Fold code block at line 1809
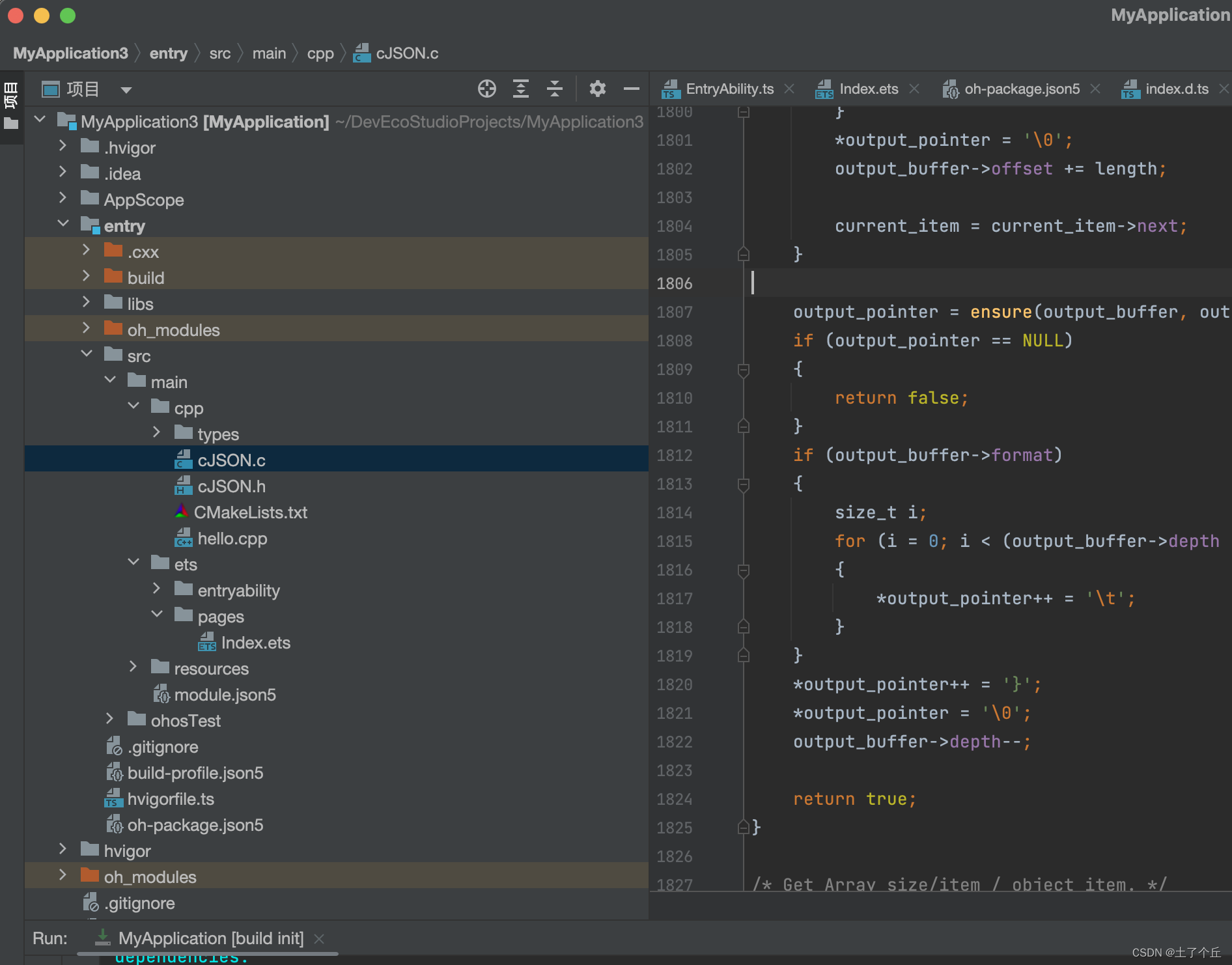The height and width of the screenshot is (965, 1232). coord(744,370)
